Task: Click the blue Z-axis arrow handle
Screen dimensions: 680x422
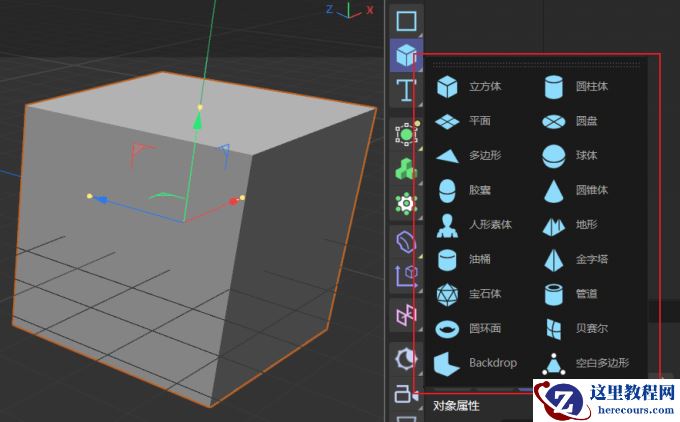Action: pos(101,200)
